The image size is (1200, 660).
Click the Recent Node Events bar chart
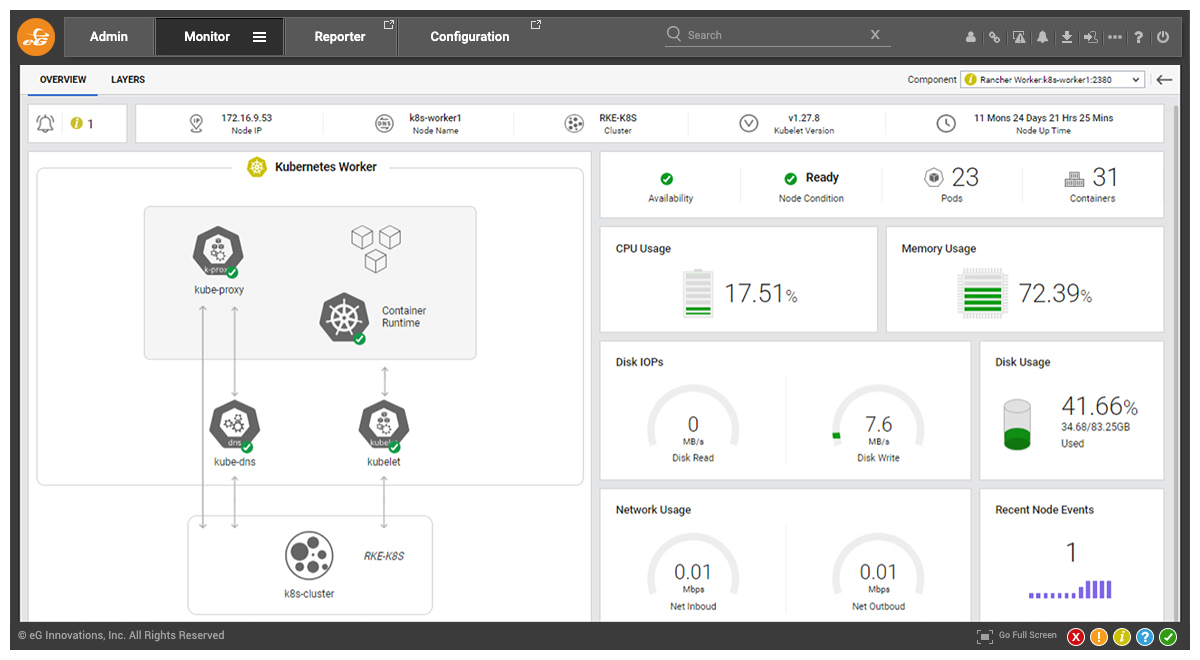1071,590
